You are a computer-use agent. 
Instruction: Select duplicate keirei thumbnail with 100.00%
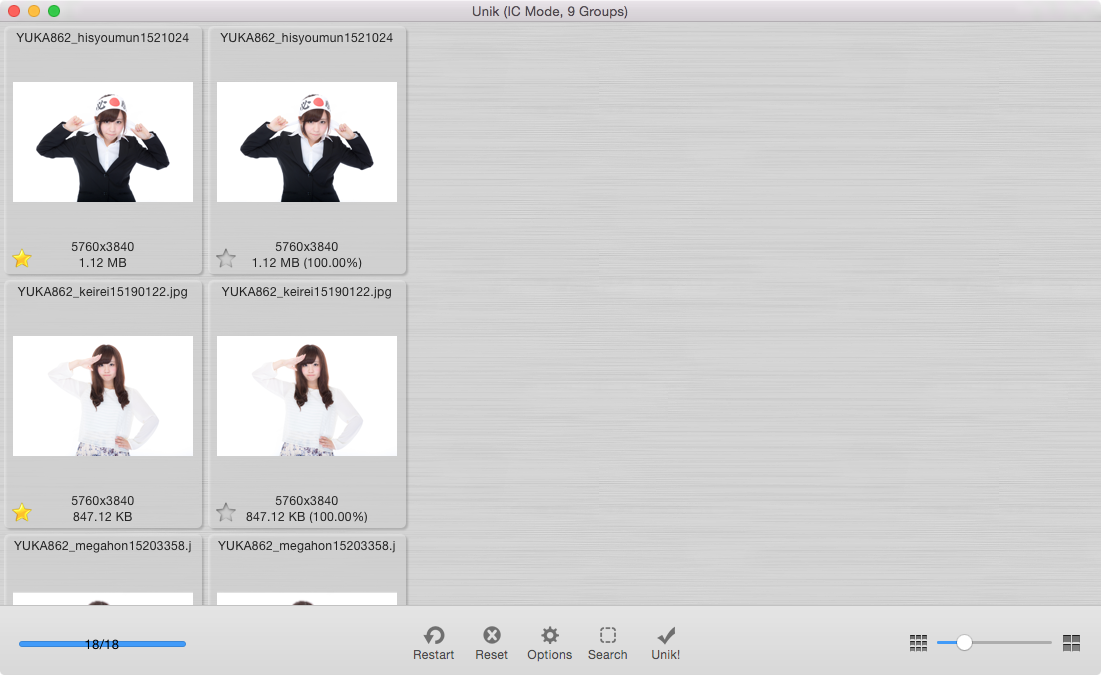tap(307, 396)
